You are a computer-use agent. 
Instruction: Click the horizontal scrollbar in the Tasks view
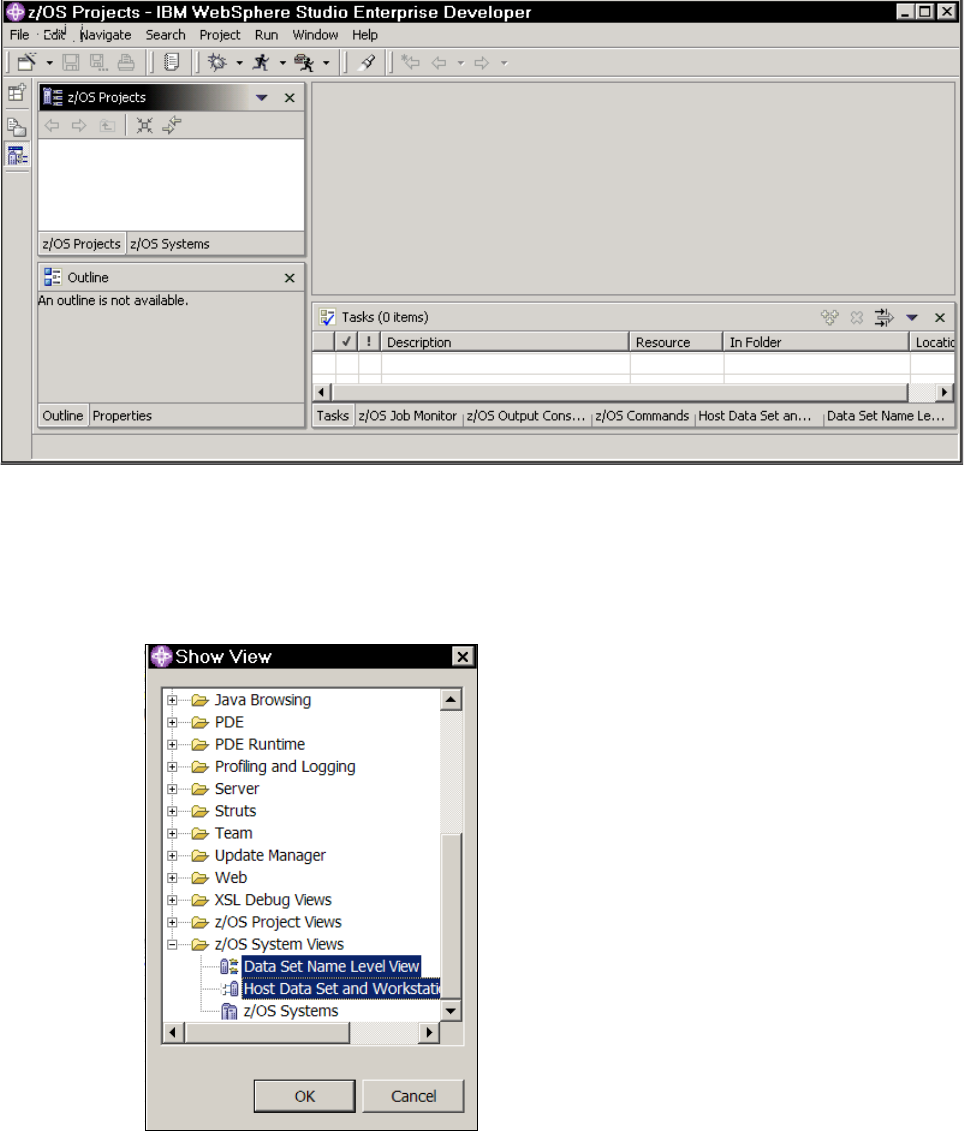(x=620, y=391)
